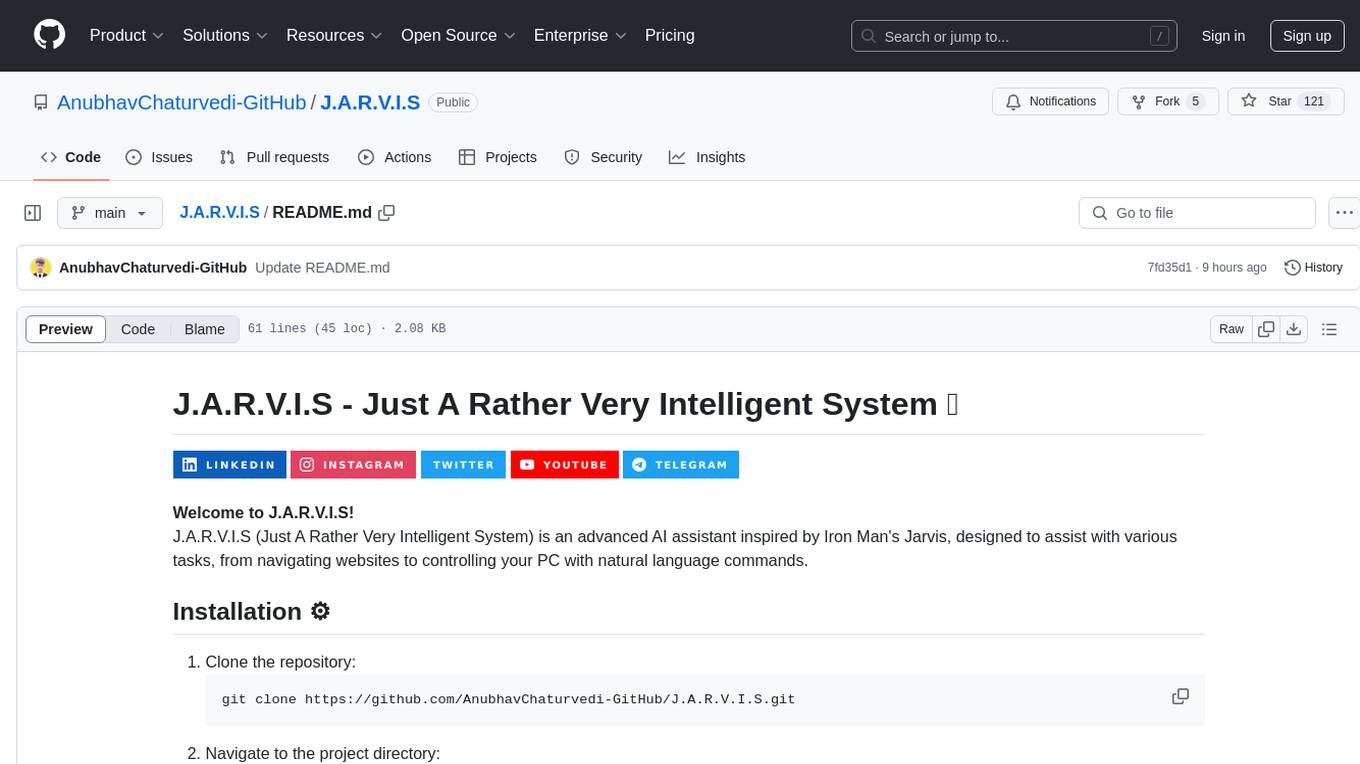The image size is (1360, 764).
Task: Open the LinkedIn badge
Action: (x=230, y=464)
